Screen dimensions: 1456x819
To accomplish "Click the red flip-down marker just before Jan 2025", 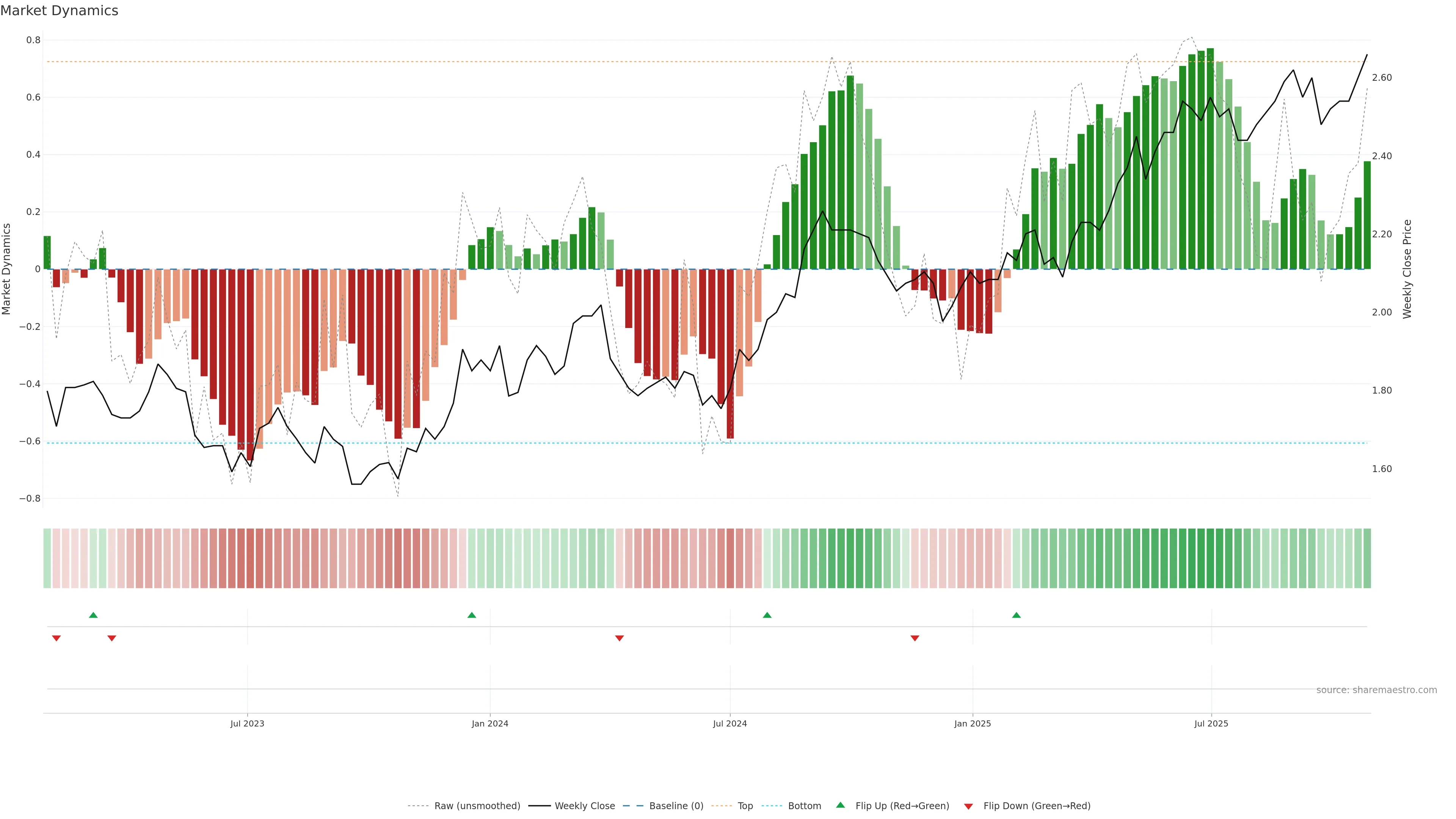I will pyautogui.click(x=915, y=638).
